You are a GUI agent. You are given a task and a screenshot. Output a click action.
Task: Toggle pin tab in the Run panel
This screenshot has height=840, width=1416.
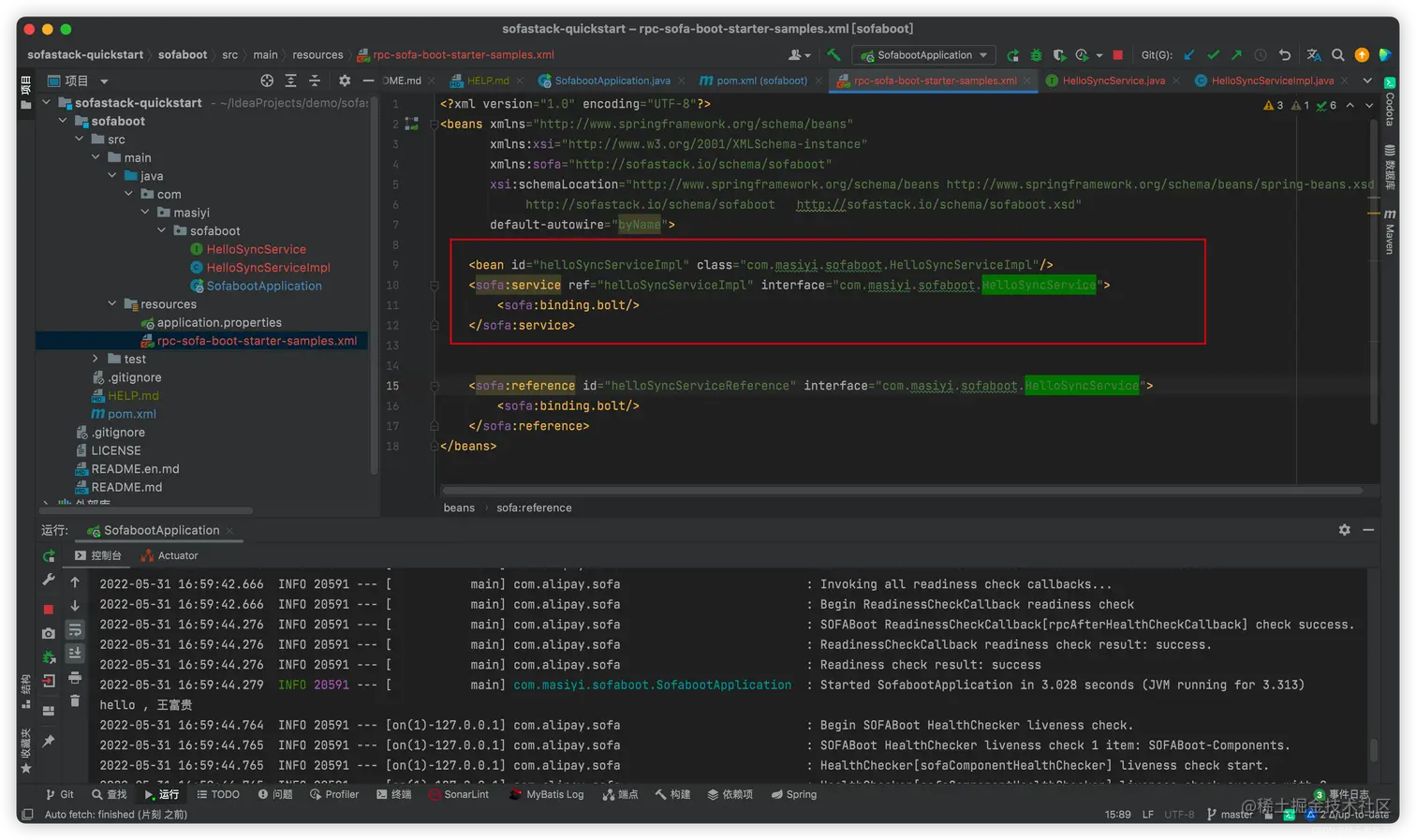point(49,742)
